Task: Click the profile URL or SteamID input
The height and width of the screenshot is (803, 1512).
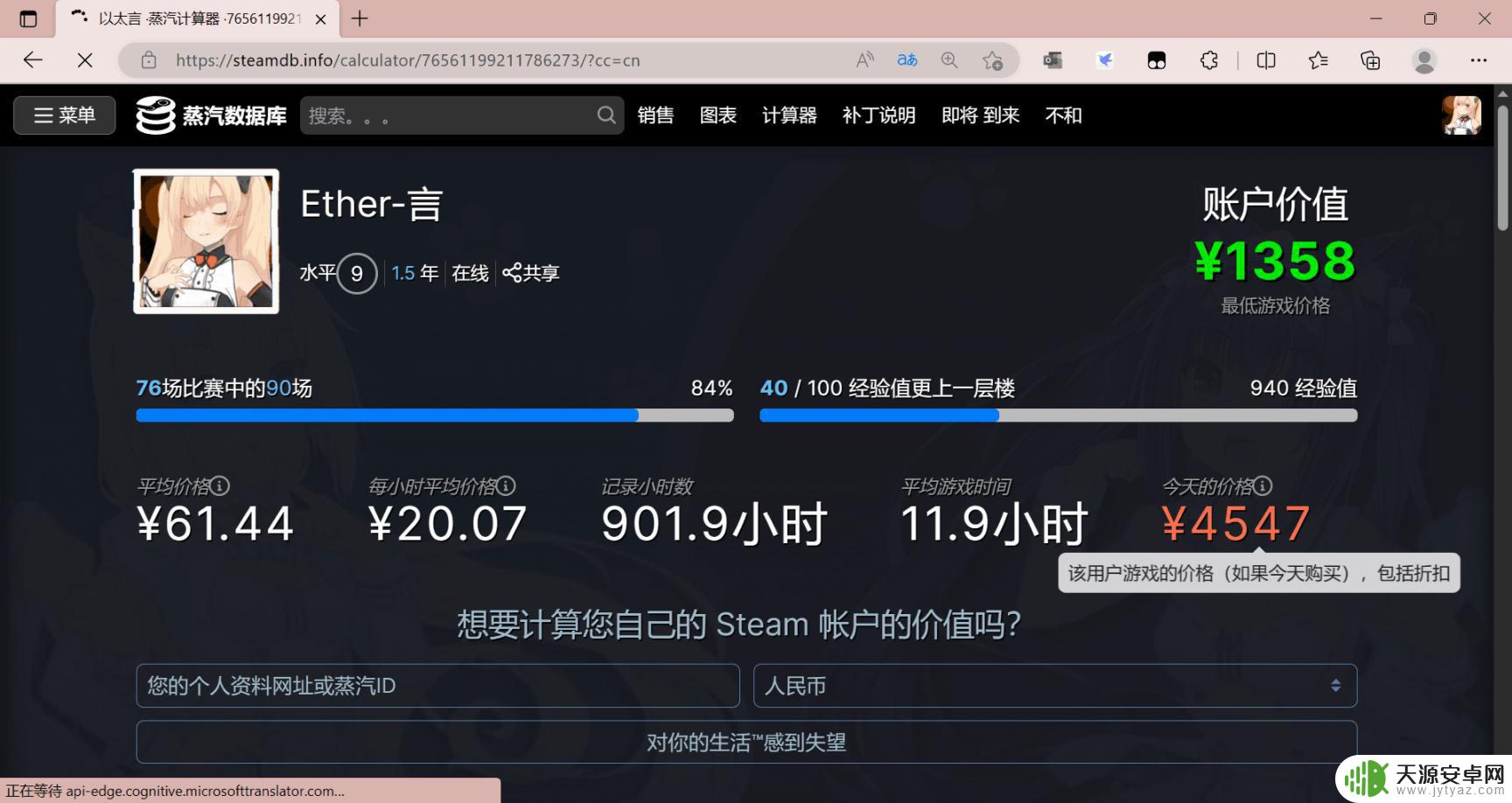Action: (437, 686)
